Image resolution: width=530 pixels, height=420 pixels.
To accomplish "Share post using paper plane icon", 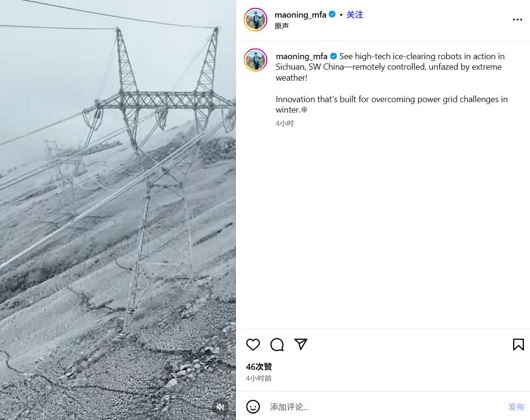I will [300, 344].
